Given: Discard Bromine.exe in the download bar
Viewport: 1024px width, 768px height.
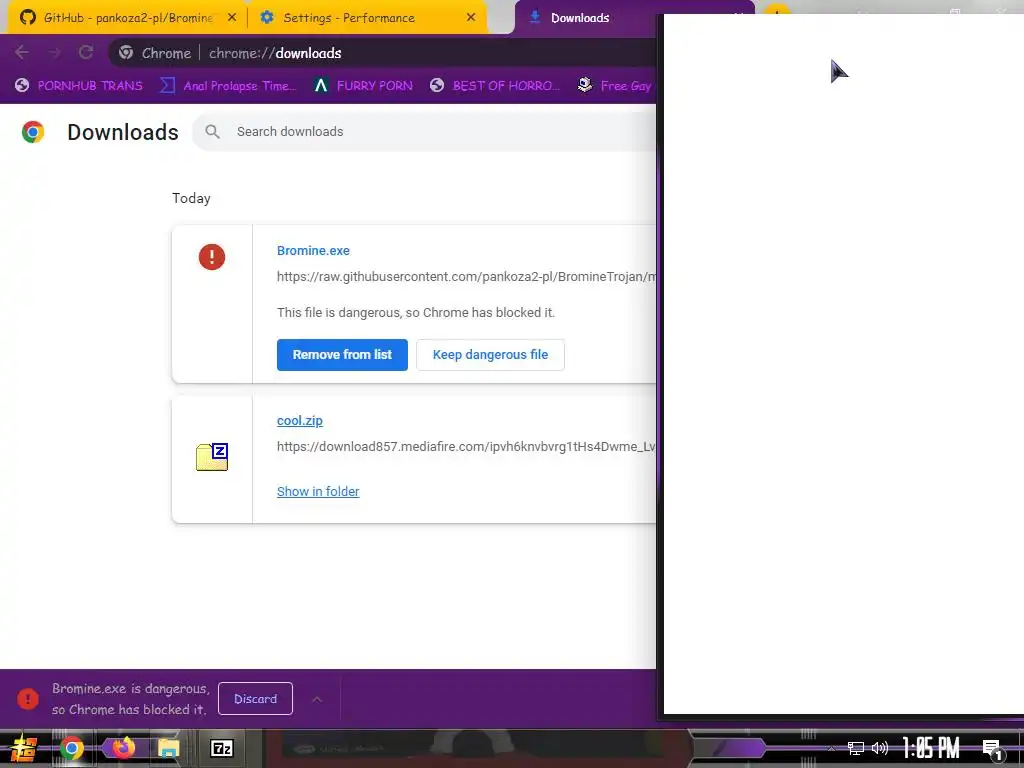Looking at the screenshot, I should (255, 699).
